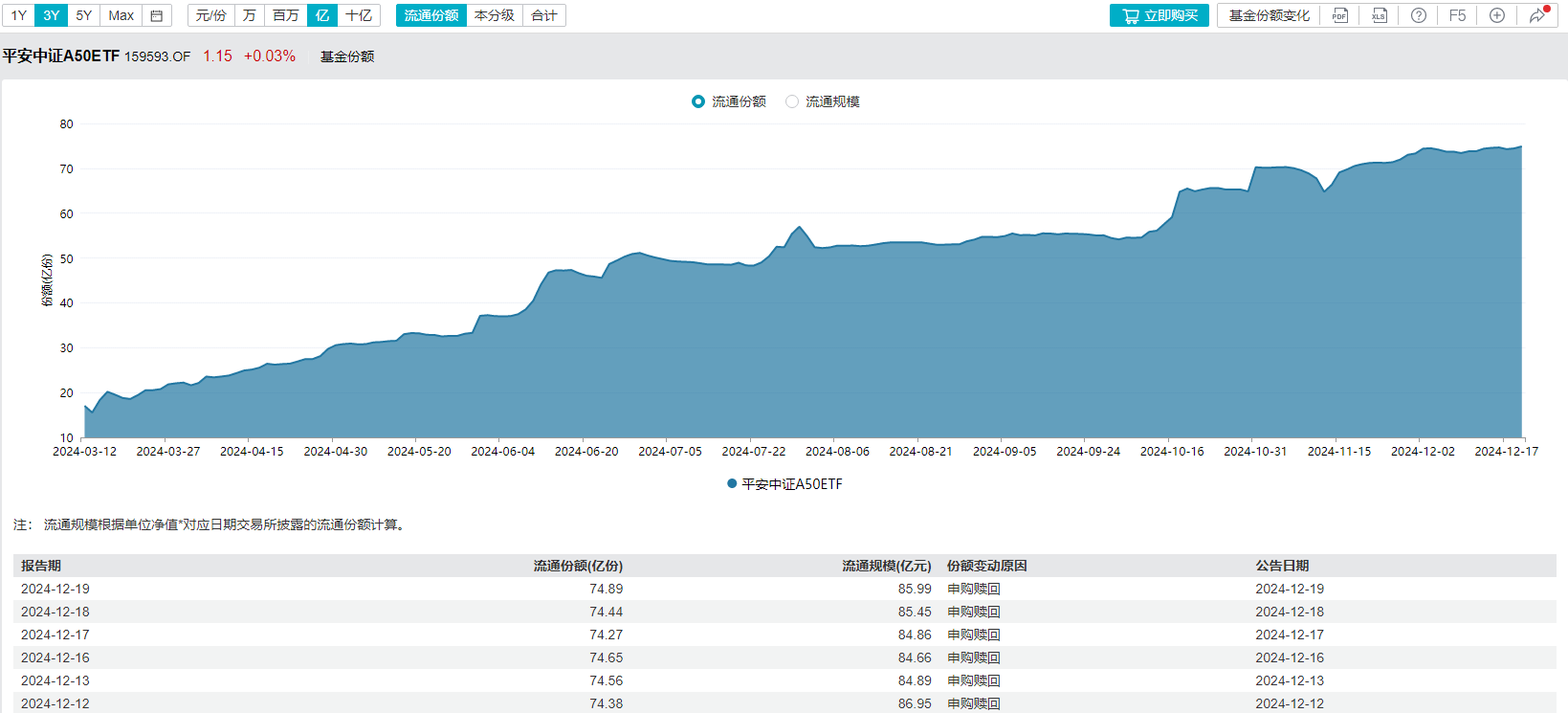Switch time range to 5Y
Viewport: 1568px width, 713px height.
point(84,15)
